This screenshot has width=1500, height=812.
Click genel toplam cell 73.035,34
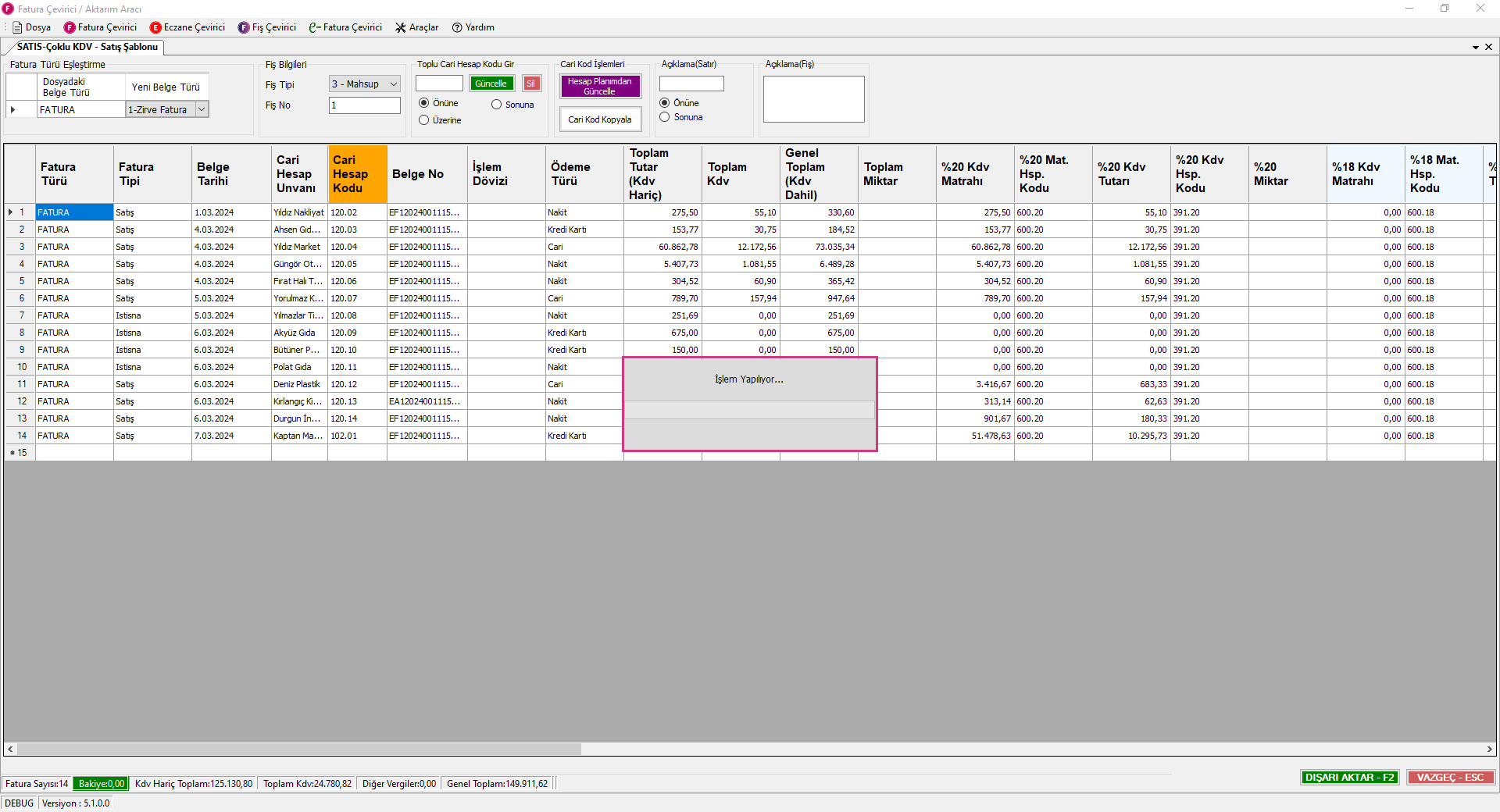pos(819,247)
